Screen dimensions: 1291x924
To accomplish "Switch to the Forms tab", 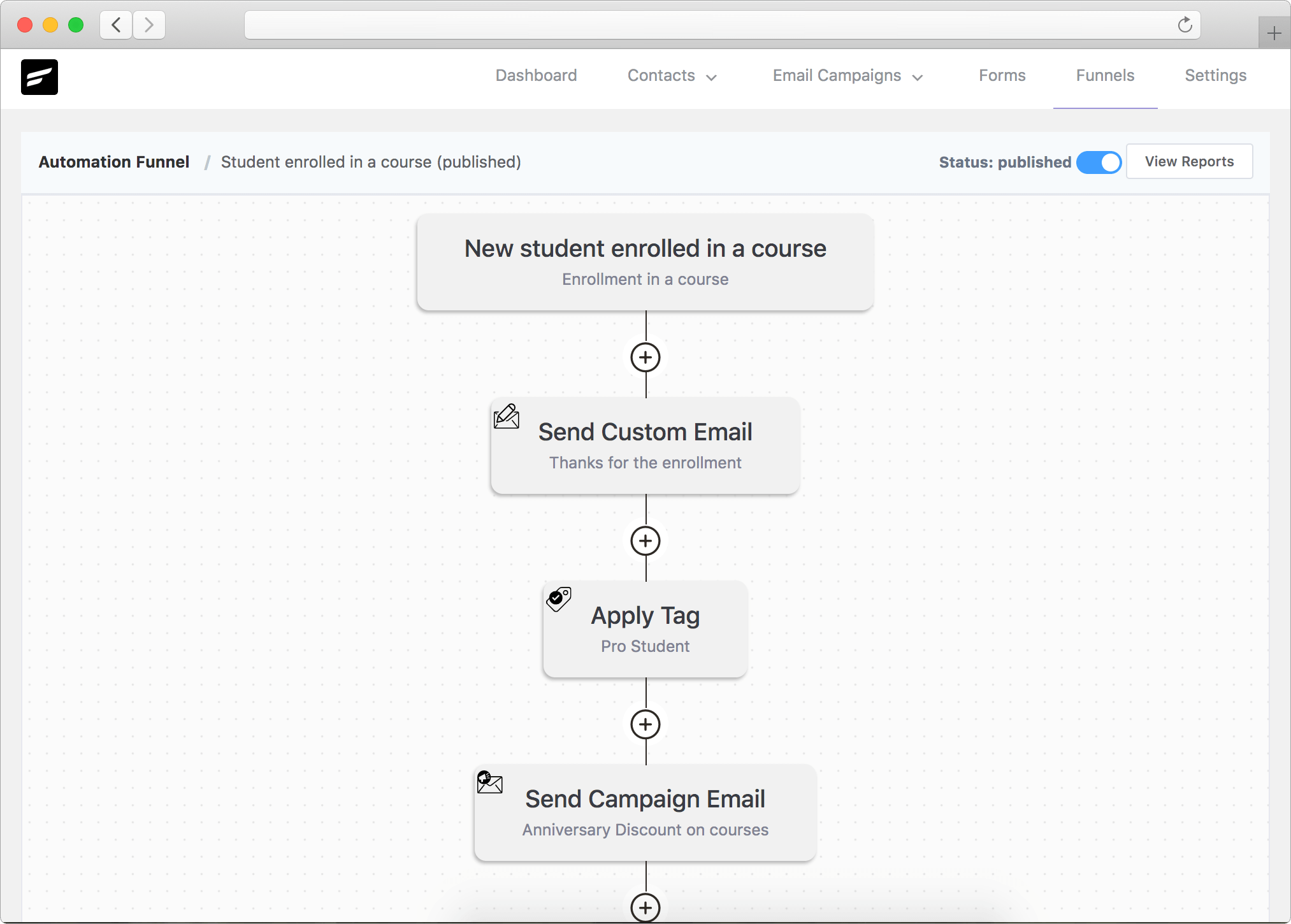I will tap(1001, 75).
